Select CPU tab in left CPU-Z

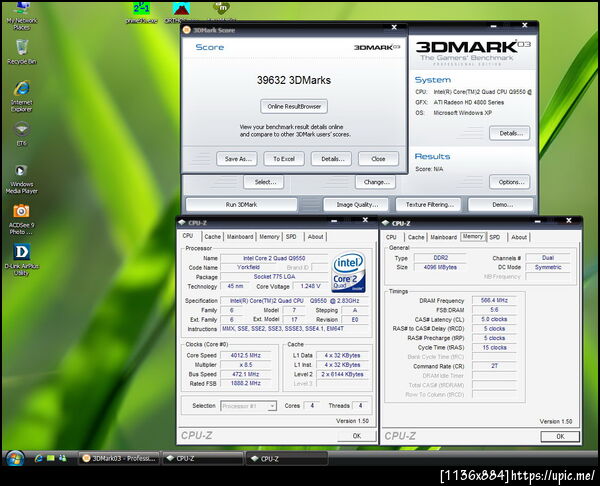coord(188,236)
